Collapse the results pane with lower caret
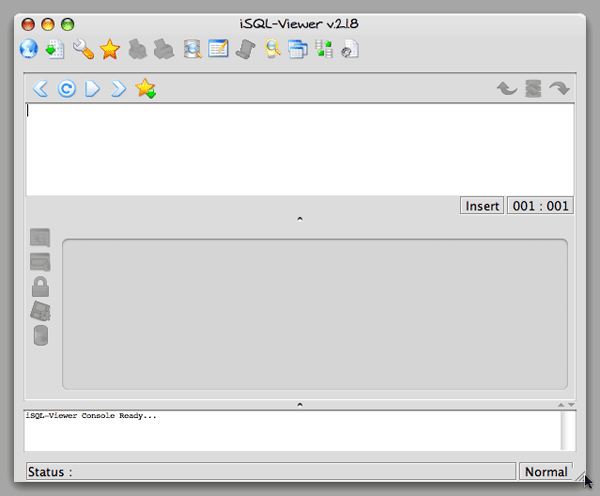Screen dimensions: 600x496 click(300, 404)
